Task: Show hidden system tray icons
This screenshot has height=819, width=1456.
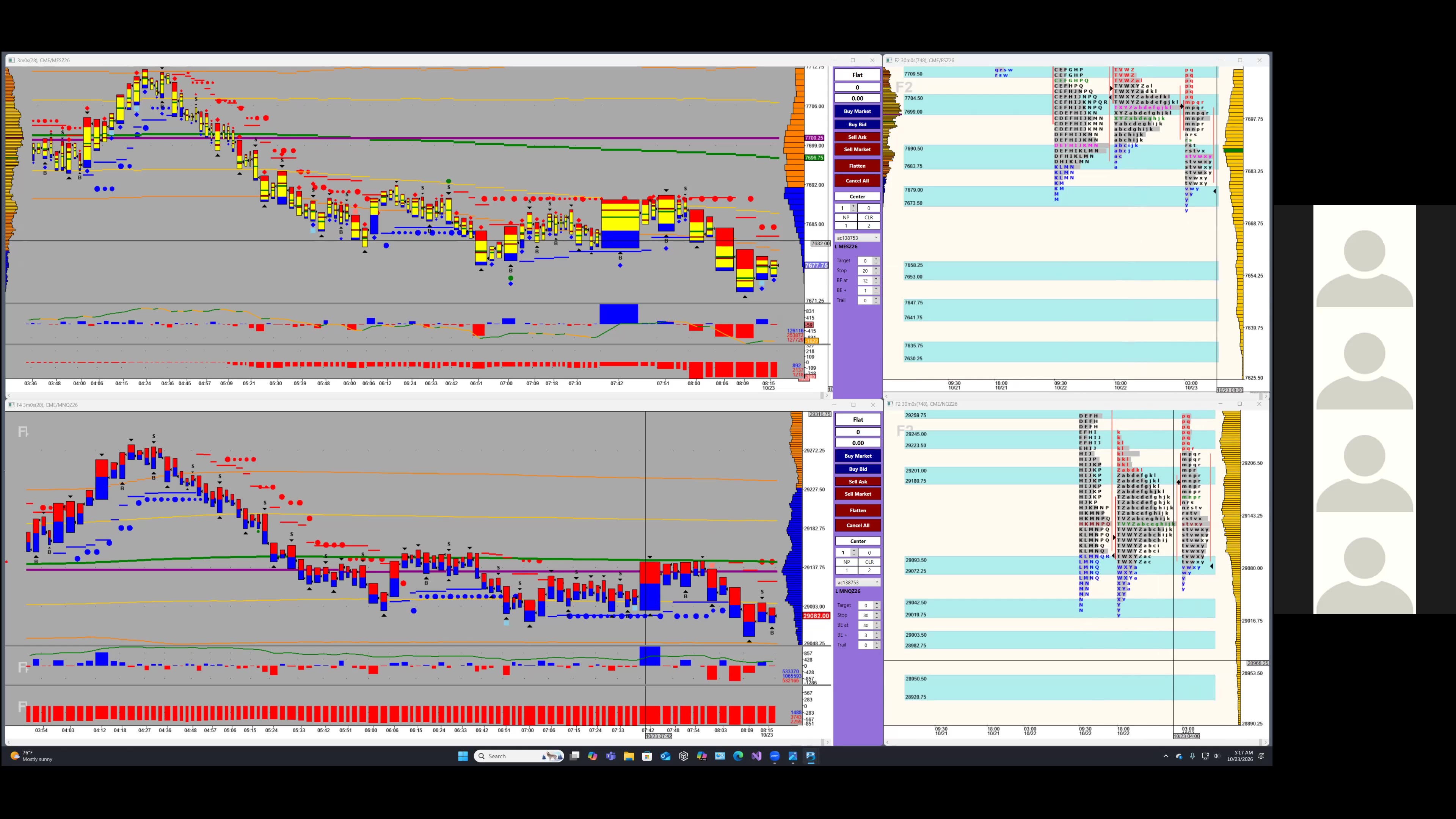Action: [1166, 756]
